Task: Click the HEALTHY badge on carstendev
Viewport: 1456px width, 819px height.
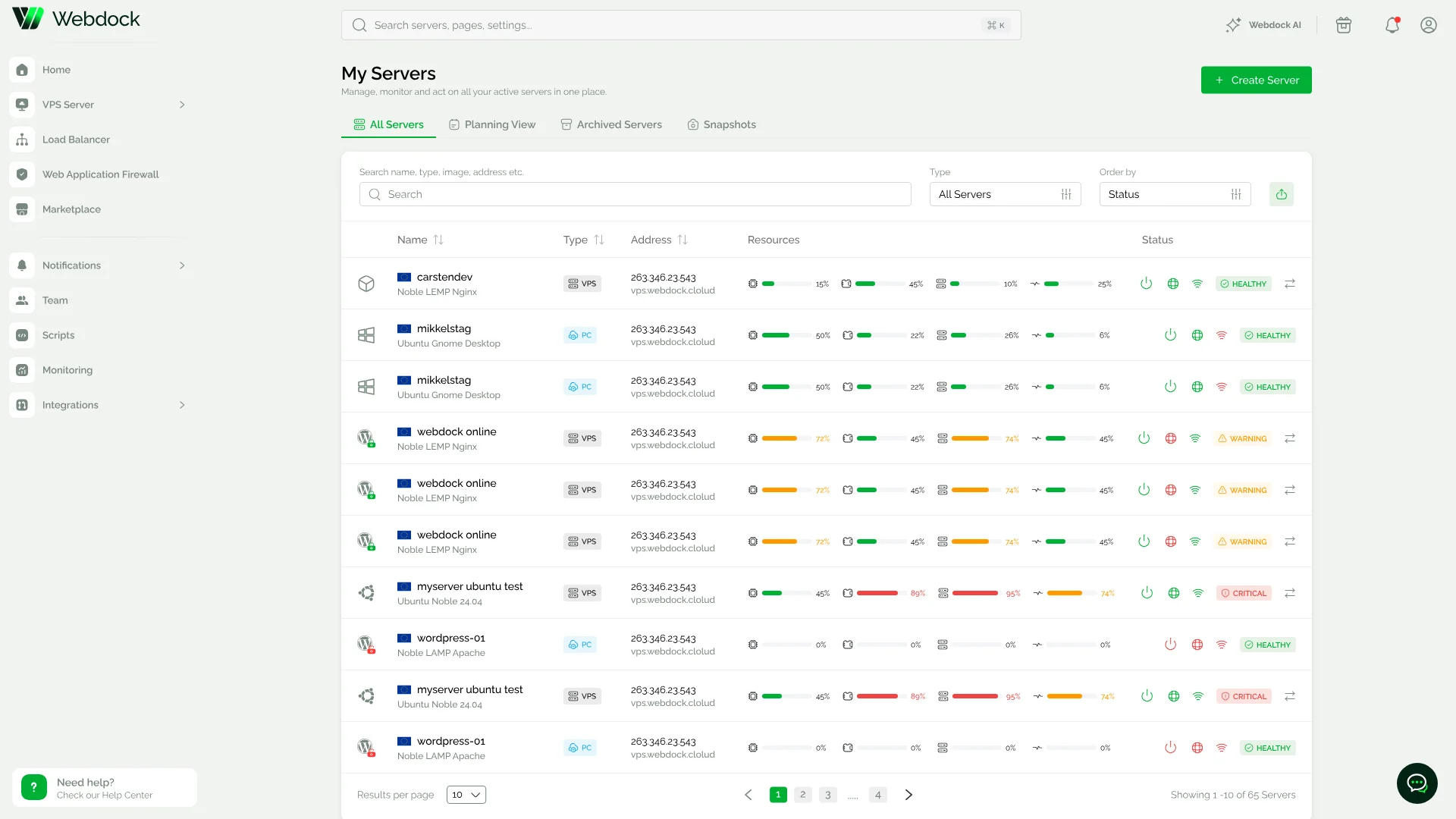Action: coord(1244,284)
